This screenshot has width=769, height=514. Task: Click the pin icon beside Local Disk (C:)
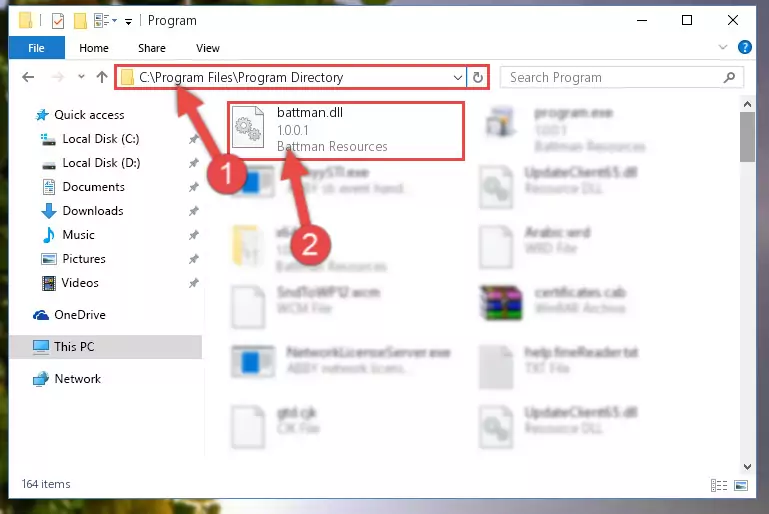194,139
